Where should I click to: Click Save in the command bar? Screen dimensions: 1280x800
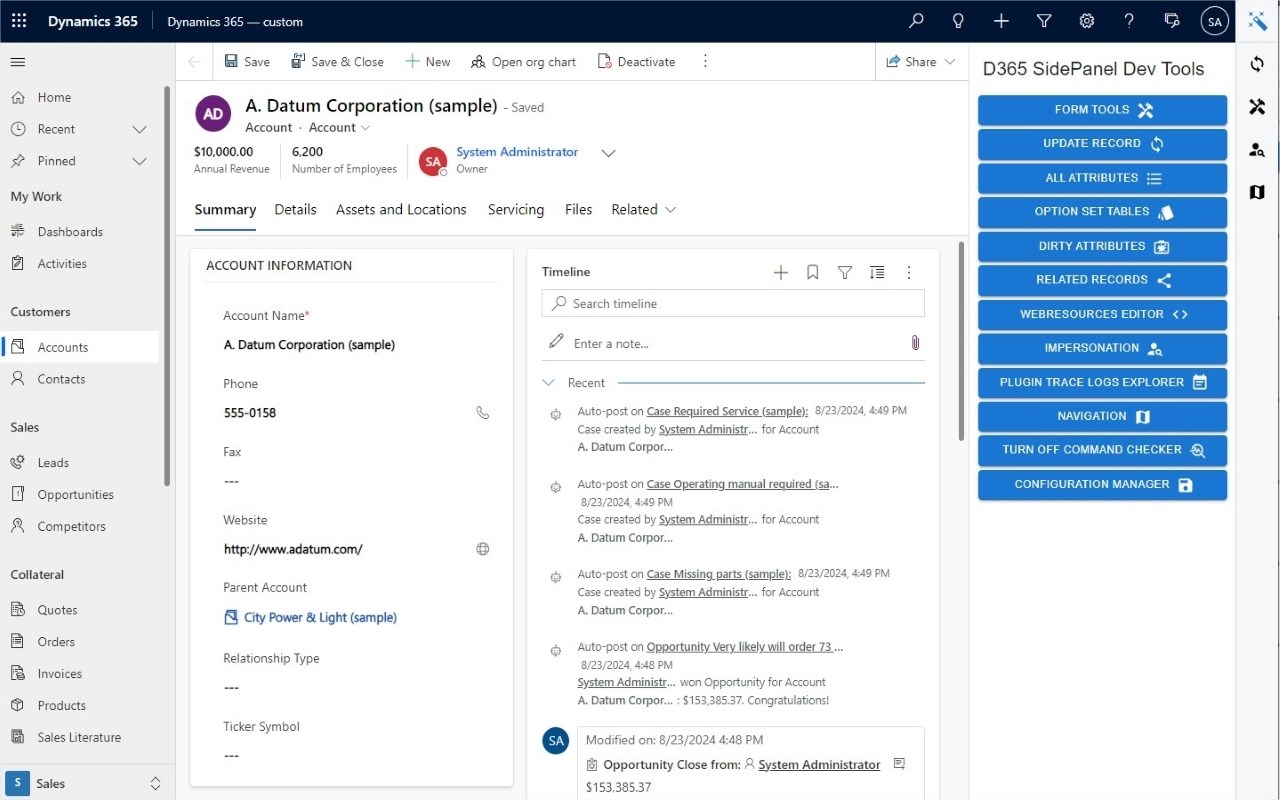point(246,62)
